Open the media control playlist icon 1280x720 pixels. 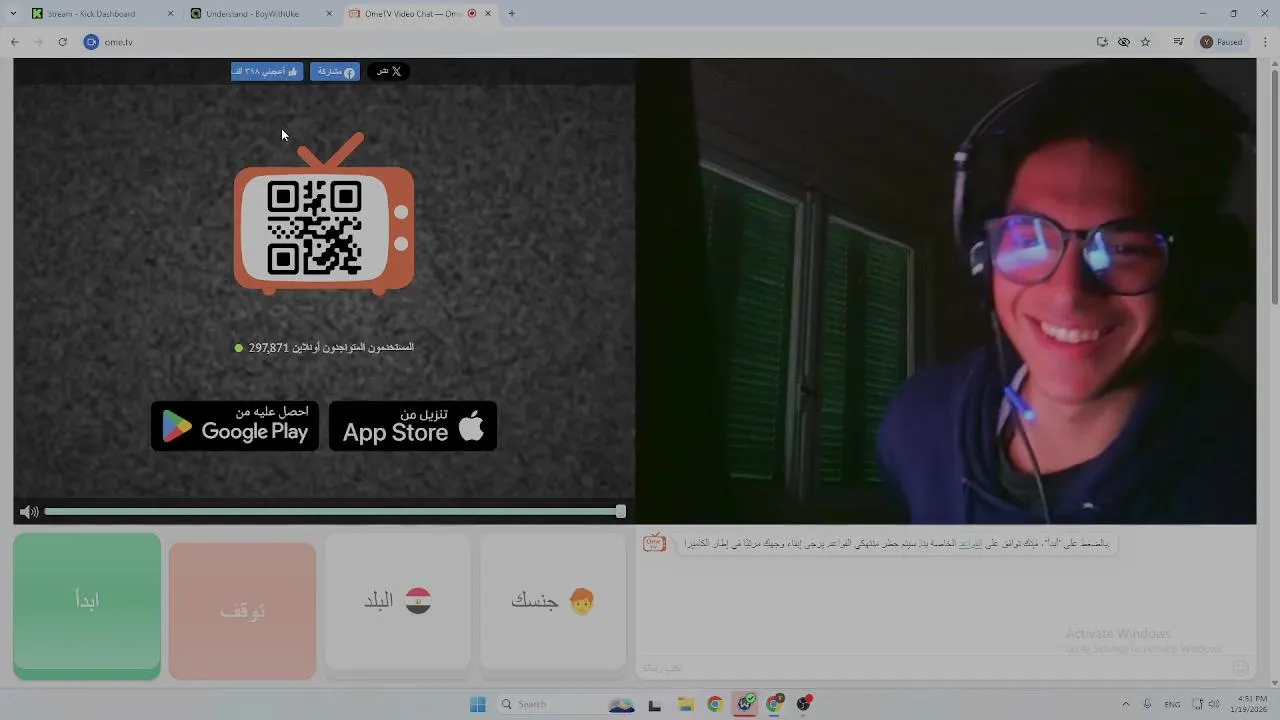[1179, 42]
